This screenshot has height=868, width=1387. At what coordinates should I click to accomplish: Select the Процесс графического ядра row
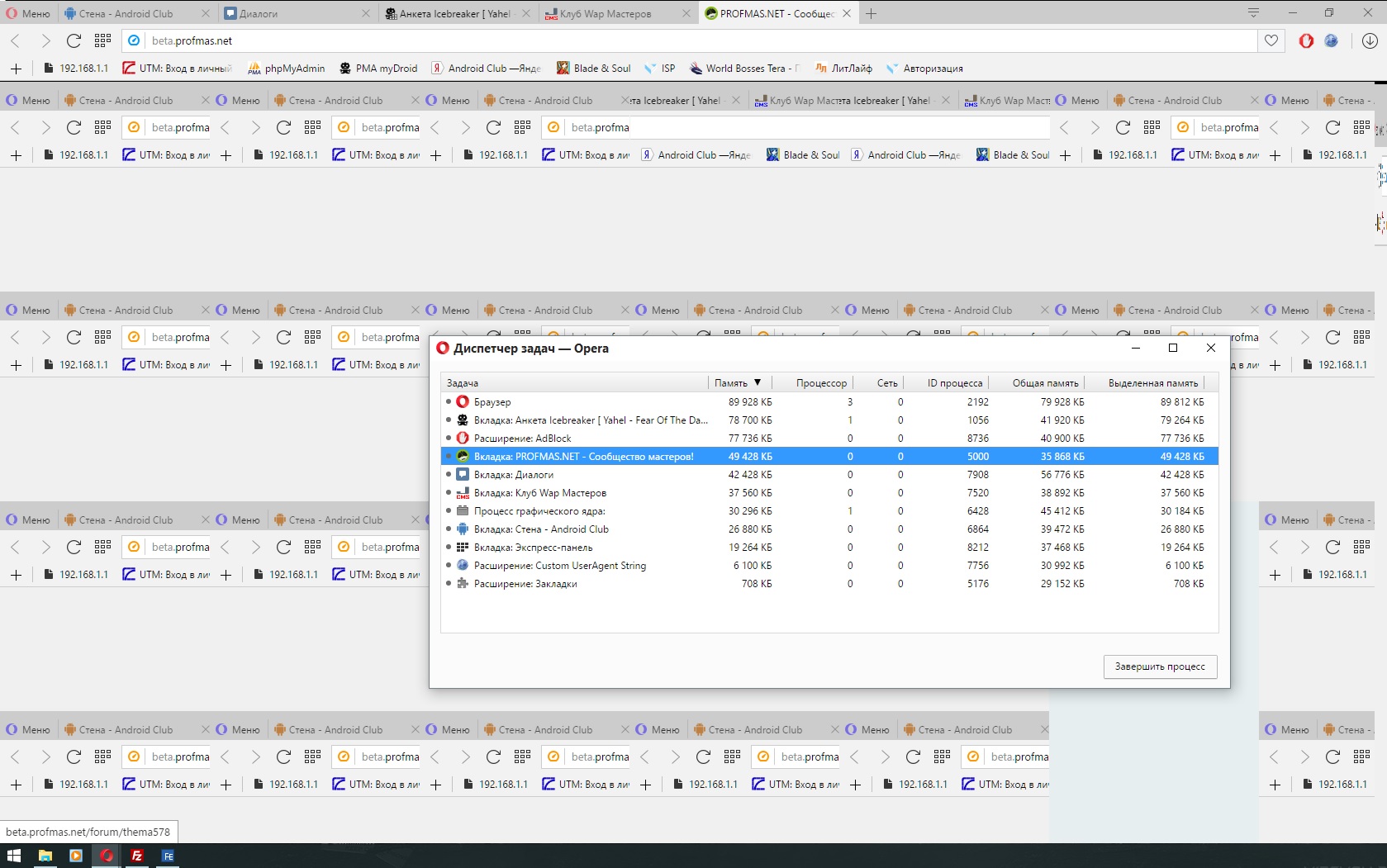pos(539,511)
